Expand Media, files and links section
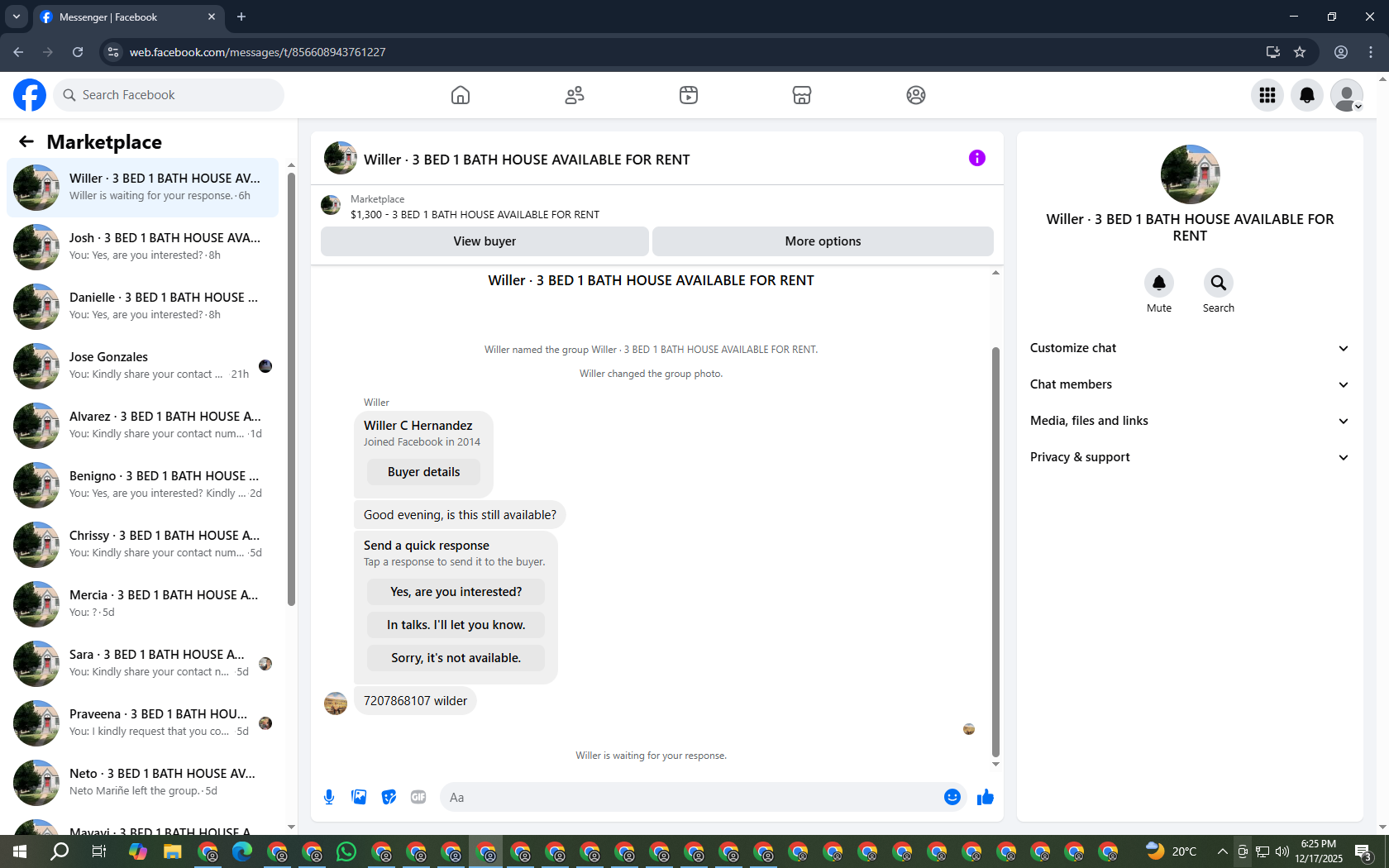The image size is (1389, 868). [1190, 421]
